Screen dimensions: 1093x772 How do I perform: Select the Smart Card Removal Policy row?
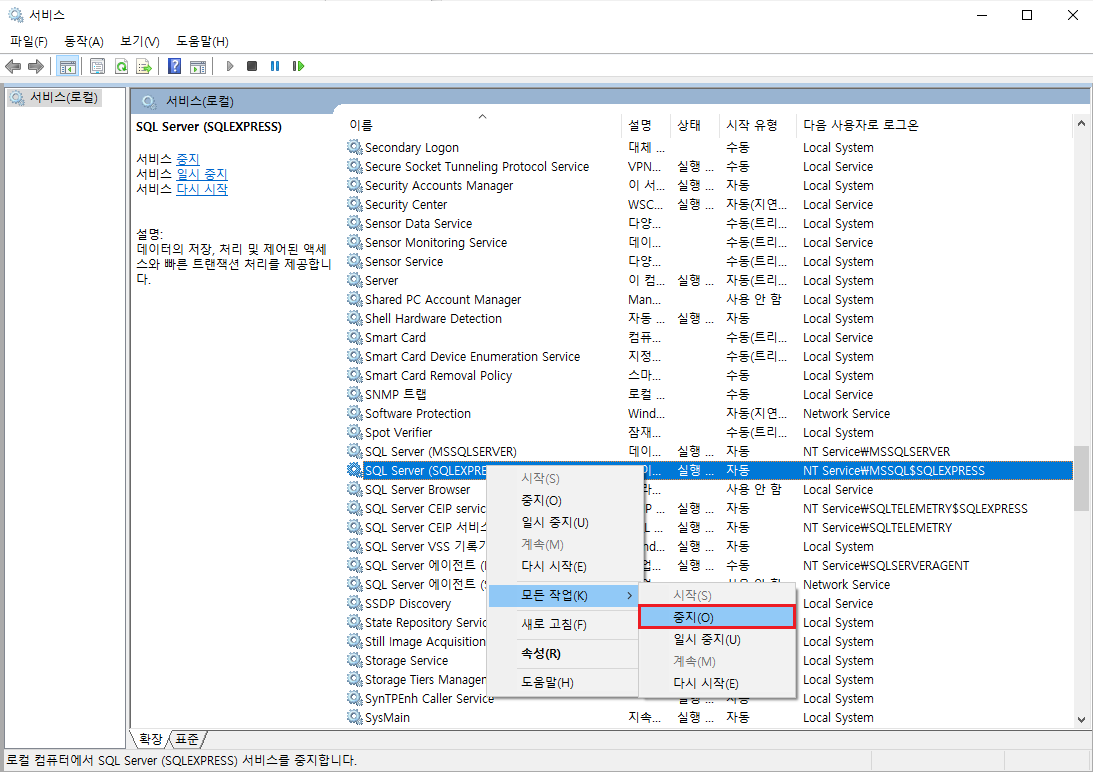pos(709,375)
